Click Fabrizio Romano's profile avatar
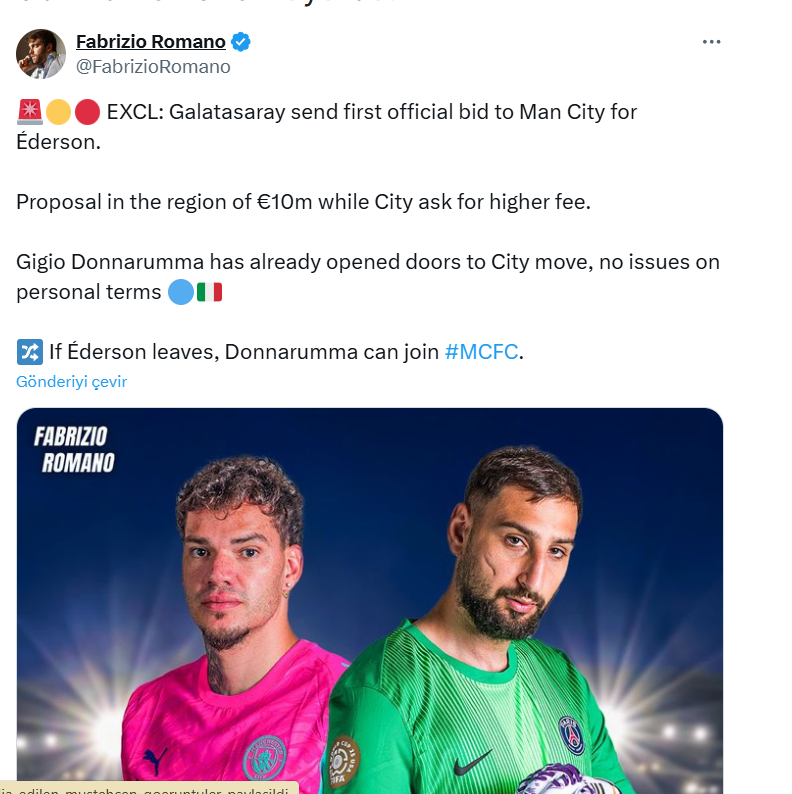Image resolution: width=792 pixels, height=794 pixels. click(41, 54)
